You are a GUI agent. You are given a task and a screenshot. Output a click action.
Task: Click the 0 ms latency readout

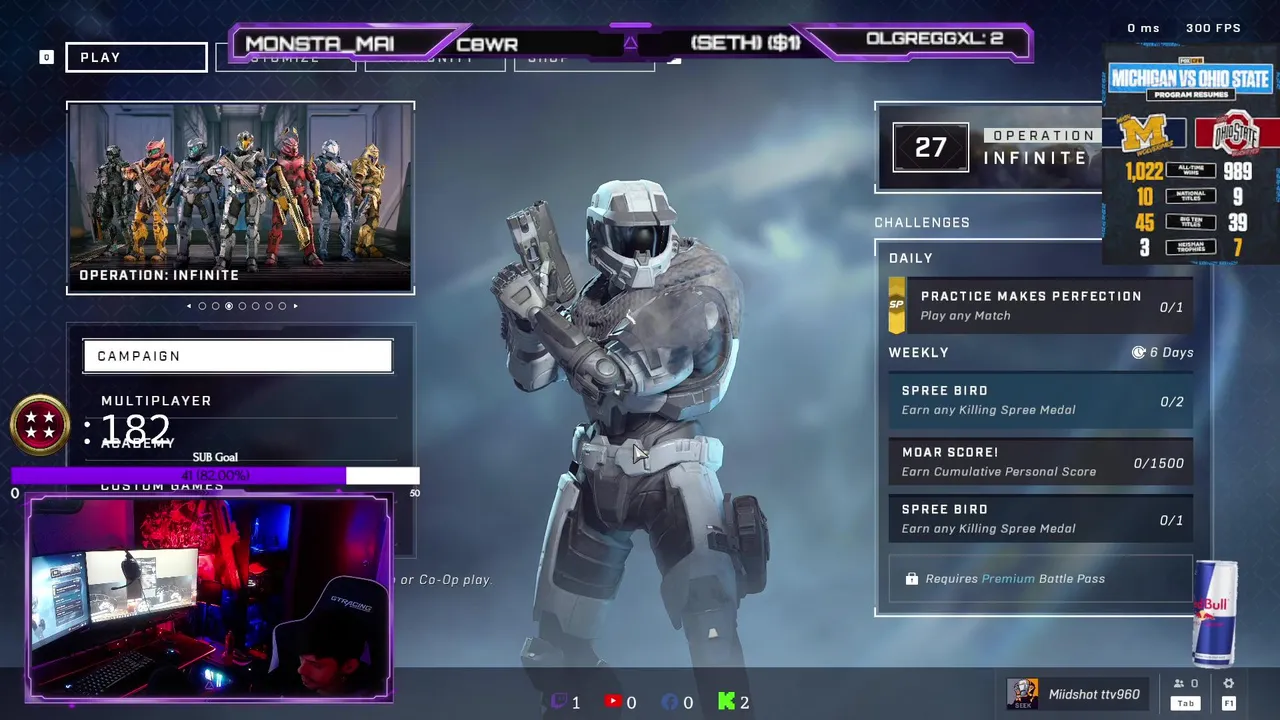1144,28
